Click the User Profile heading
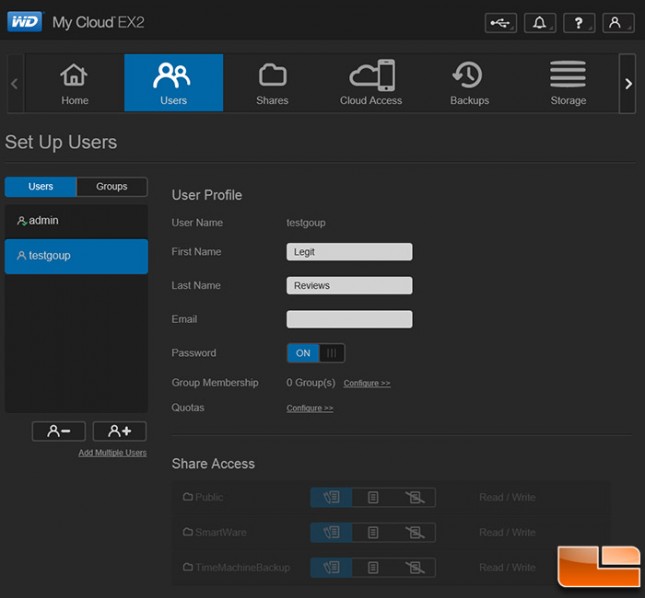 (207, 195)
